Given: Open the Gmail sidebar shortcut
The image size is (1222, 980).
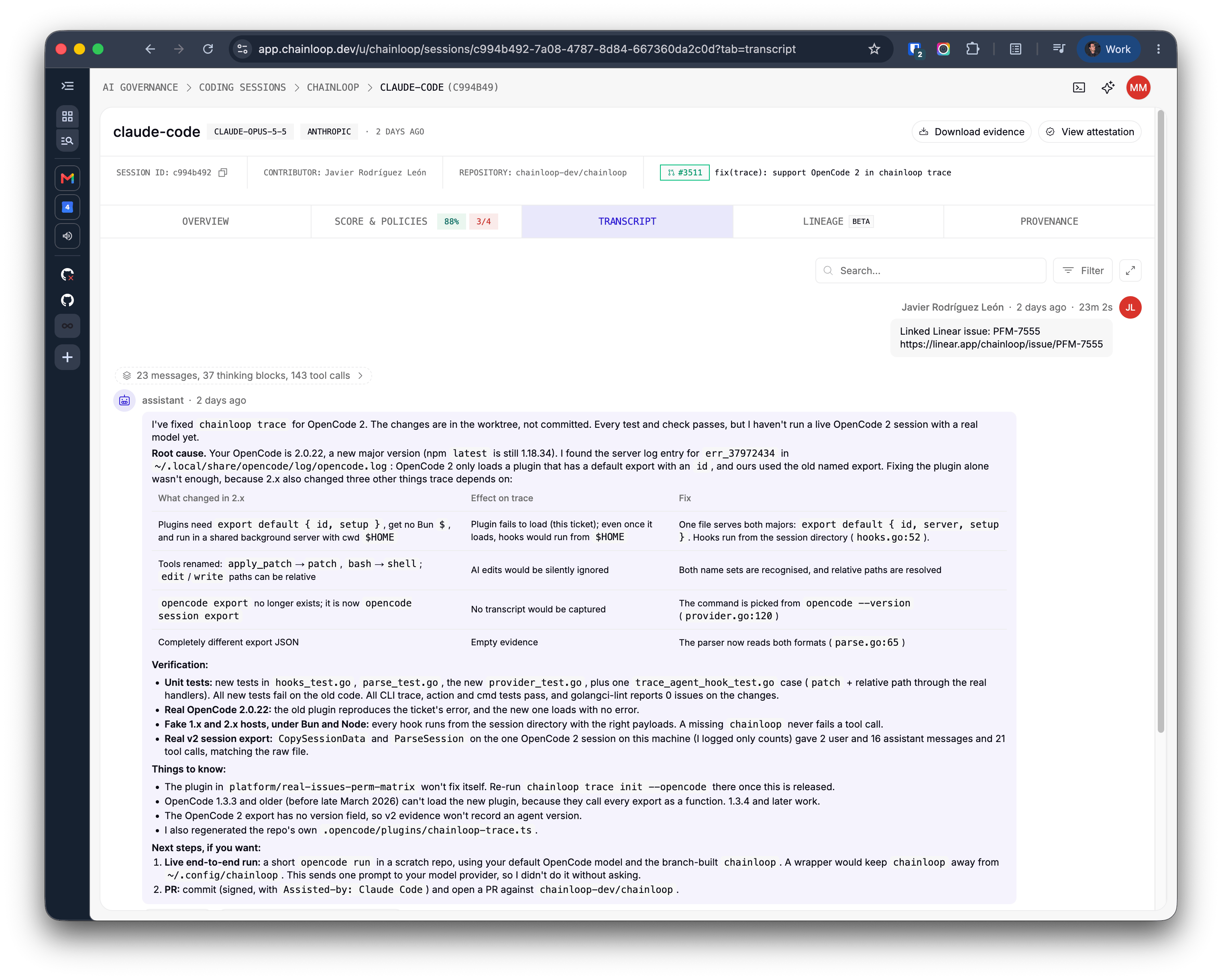Looking at the screenshot, I should point(67,179).
